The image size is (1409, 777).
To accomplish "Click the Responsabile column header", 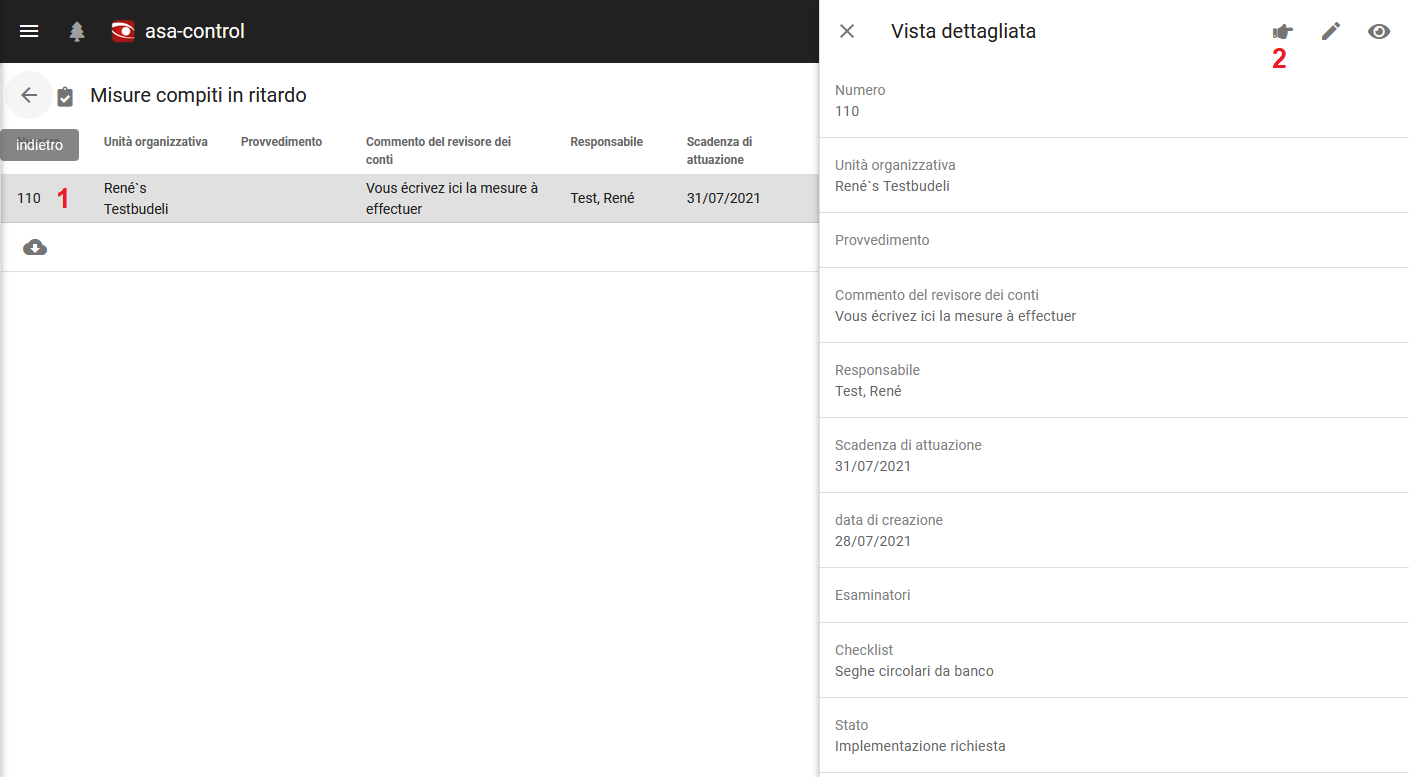I will click(x=606, y=142).
